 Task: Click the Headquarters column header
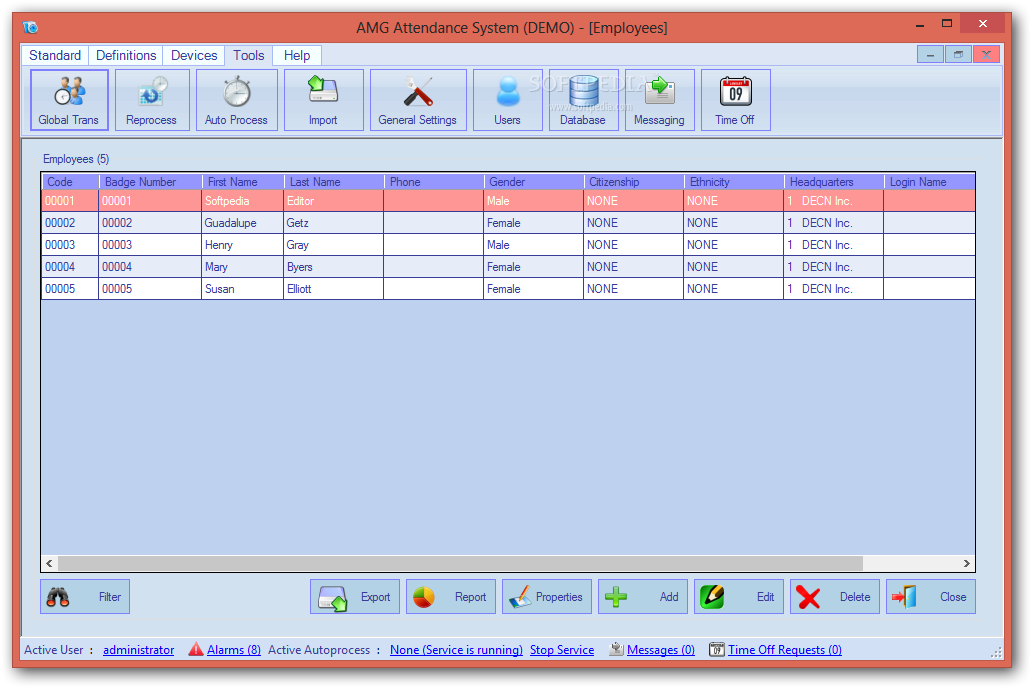pos(835,182)
